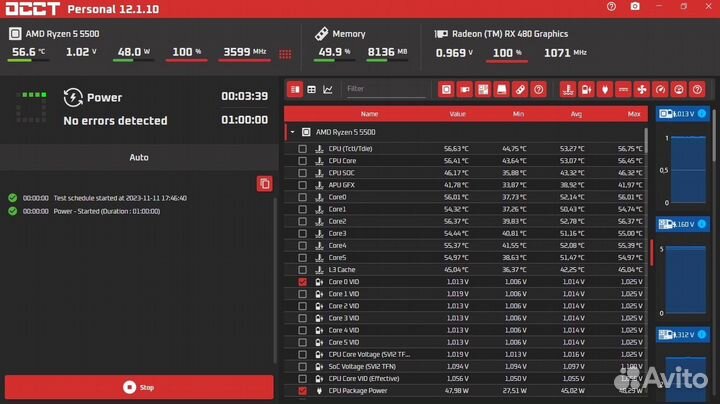Toggle the usage load filter icon

[679, 90]
